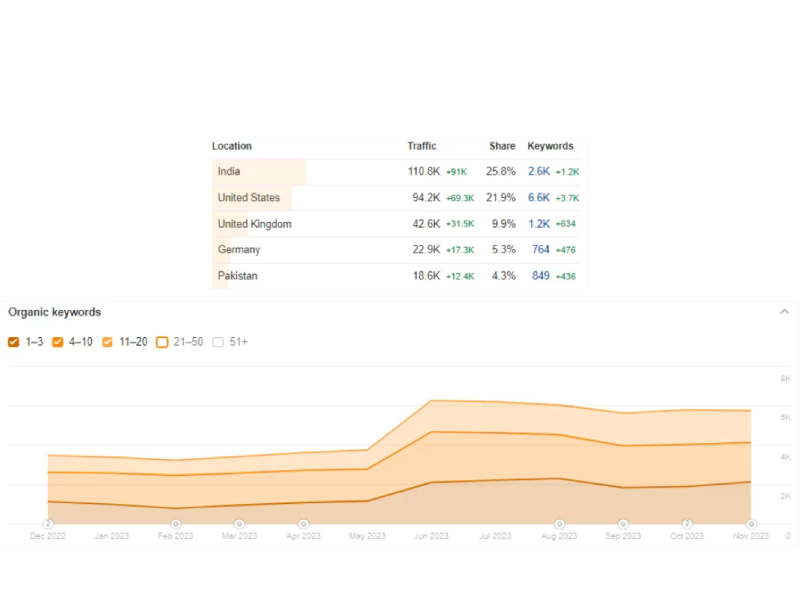Viewport: 800px width, 600px height.
Task: Open Germany's 764 keywords link
Action: (x=540, y=250)
